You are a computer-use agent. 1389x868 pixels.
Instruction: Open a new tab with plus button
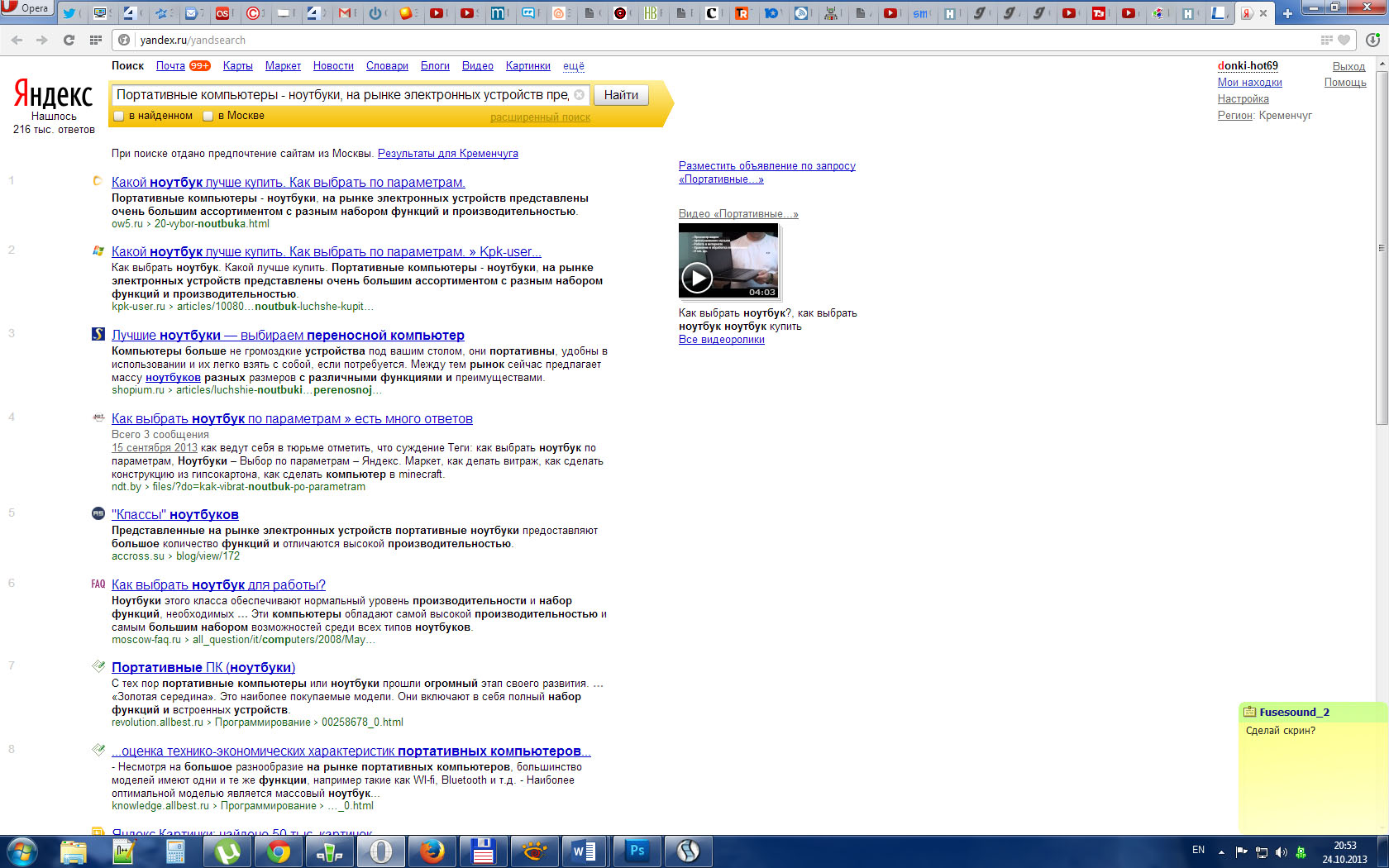click(x=1287, y=13)
